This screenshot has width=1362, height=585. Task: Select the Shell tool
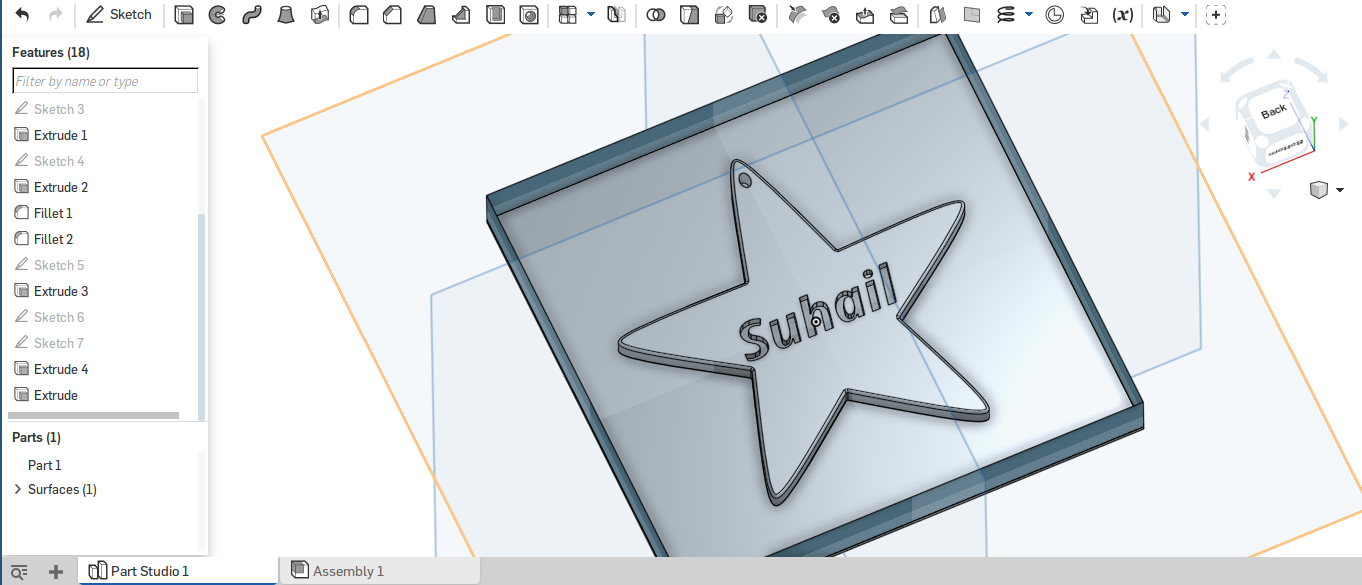coord(495,15)
